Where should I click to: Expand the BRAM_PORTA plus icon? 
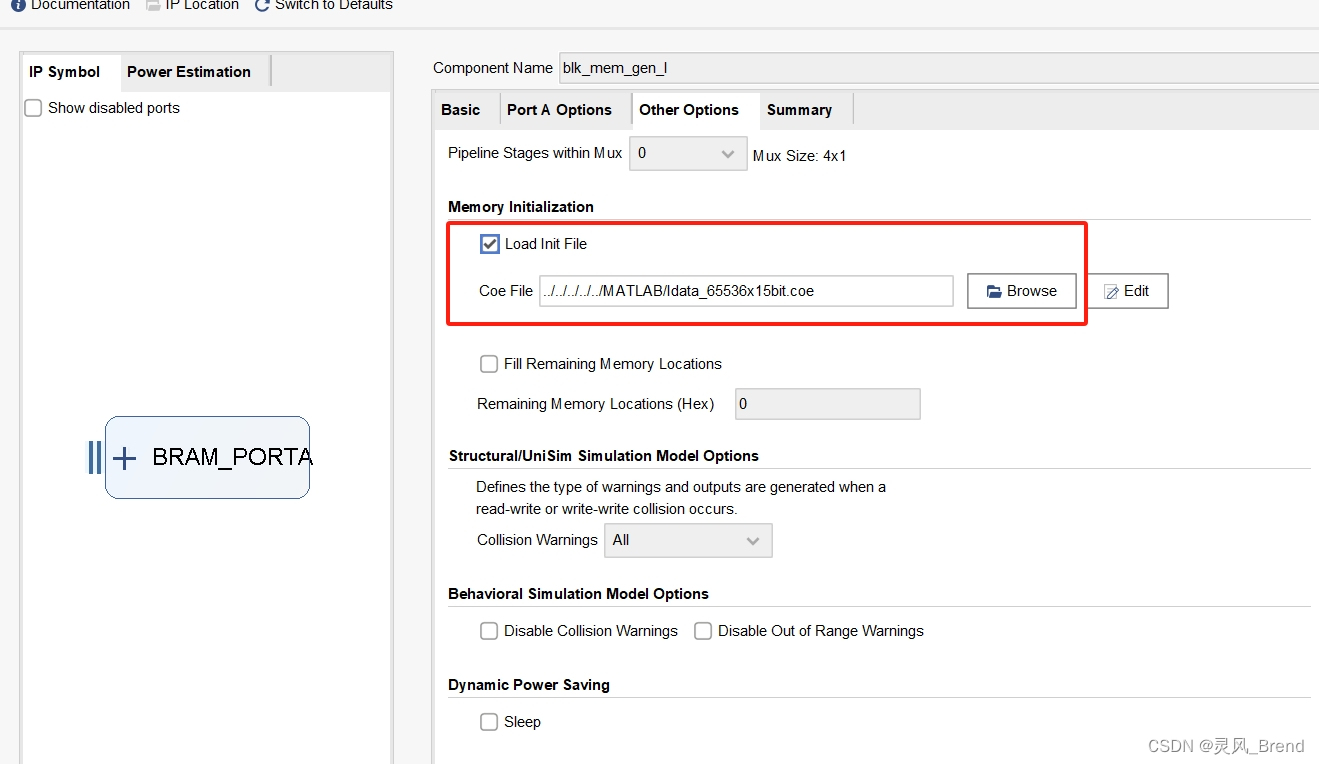click(124, 458)
